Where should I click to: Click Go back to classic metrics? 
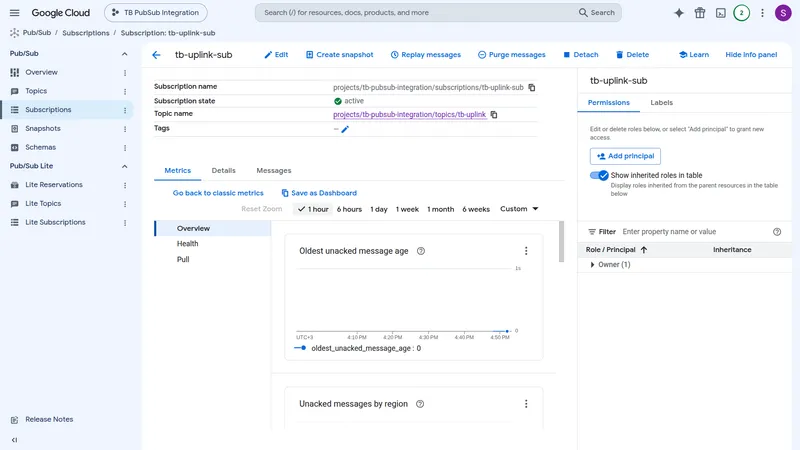coord(218,193)
